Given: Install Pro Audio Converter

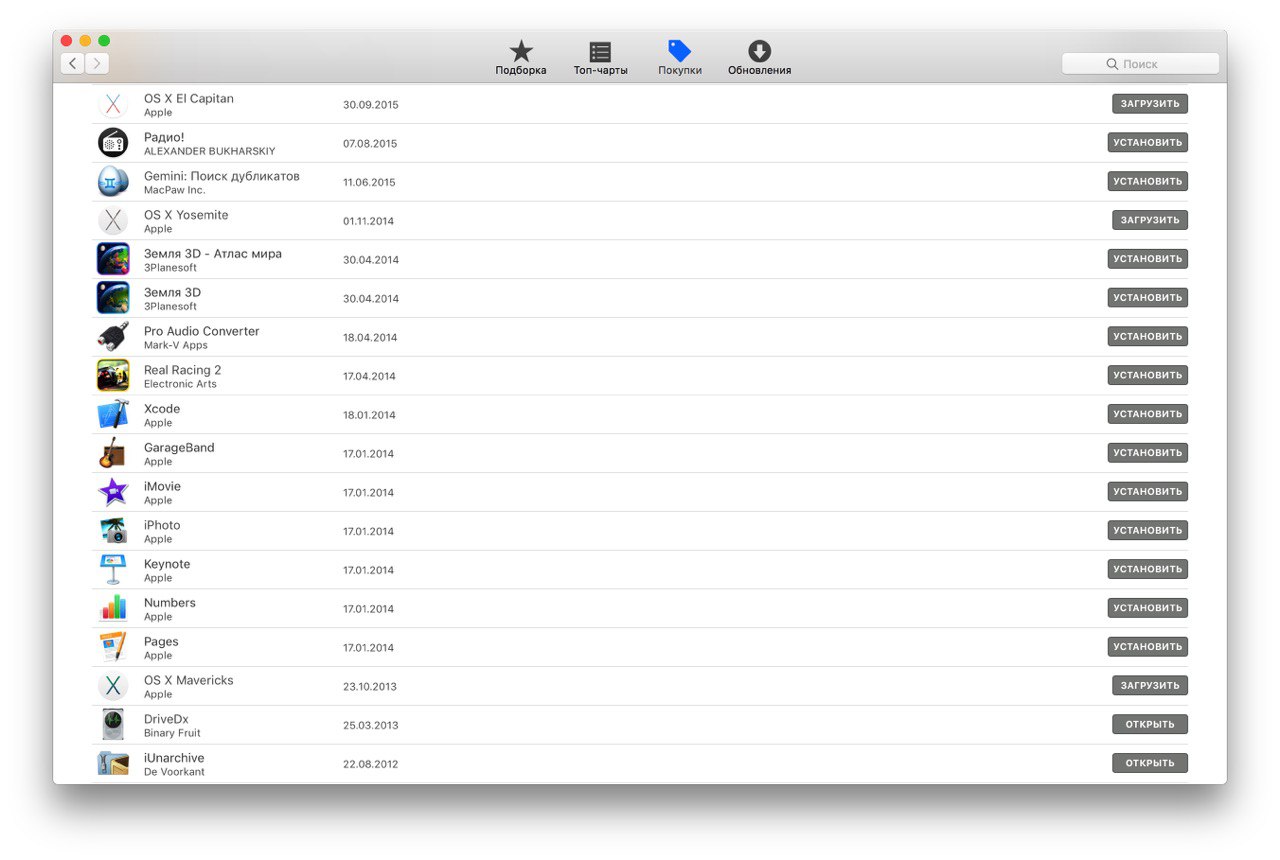Looking at the screenshot, I should point(1147,336).
